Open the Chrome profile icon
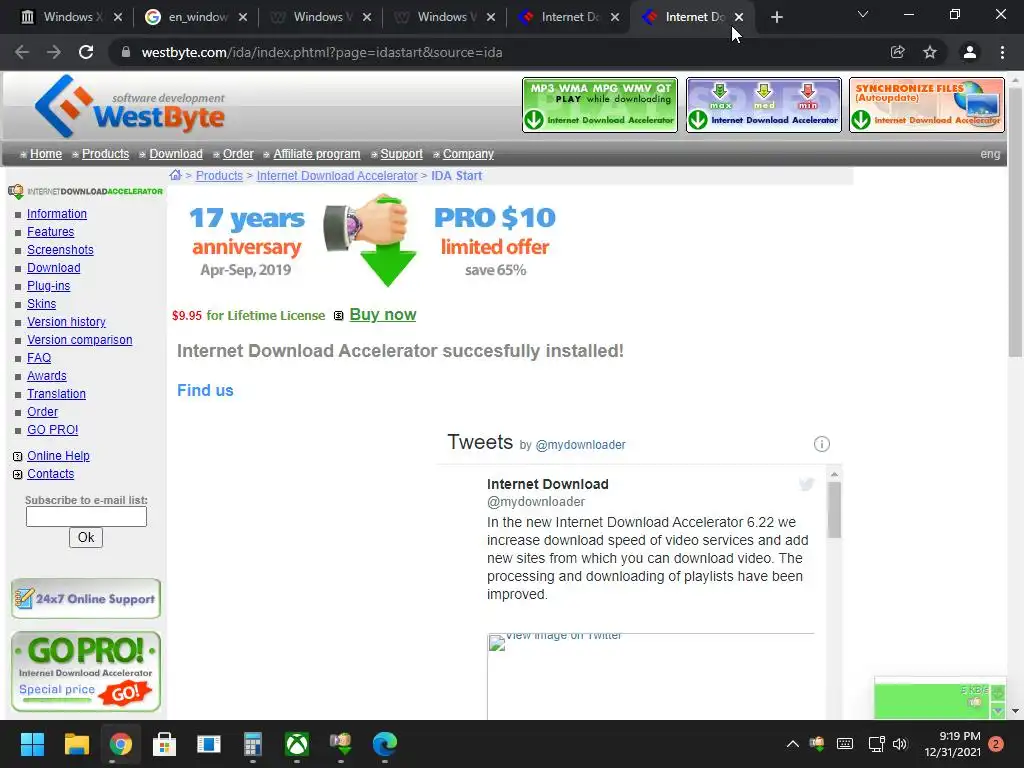 (970, 52)
